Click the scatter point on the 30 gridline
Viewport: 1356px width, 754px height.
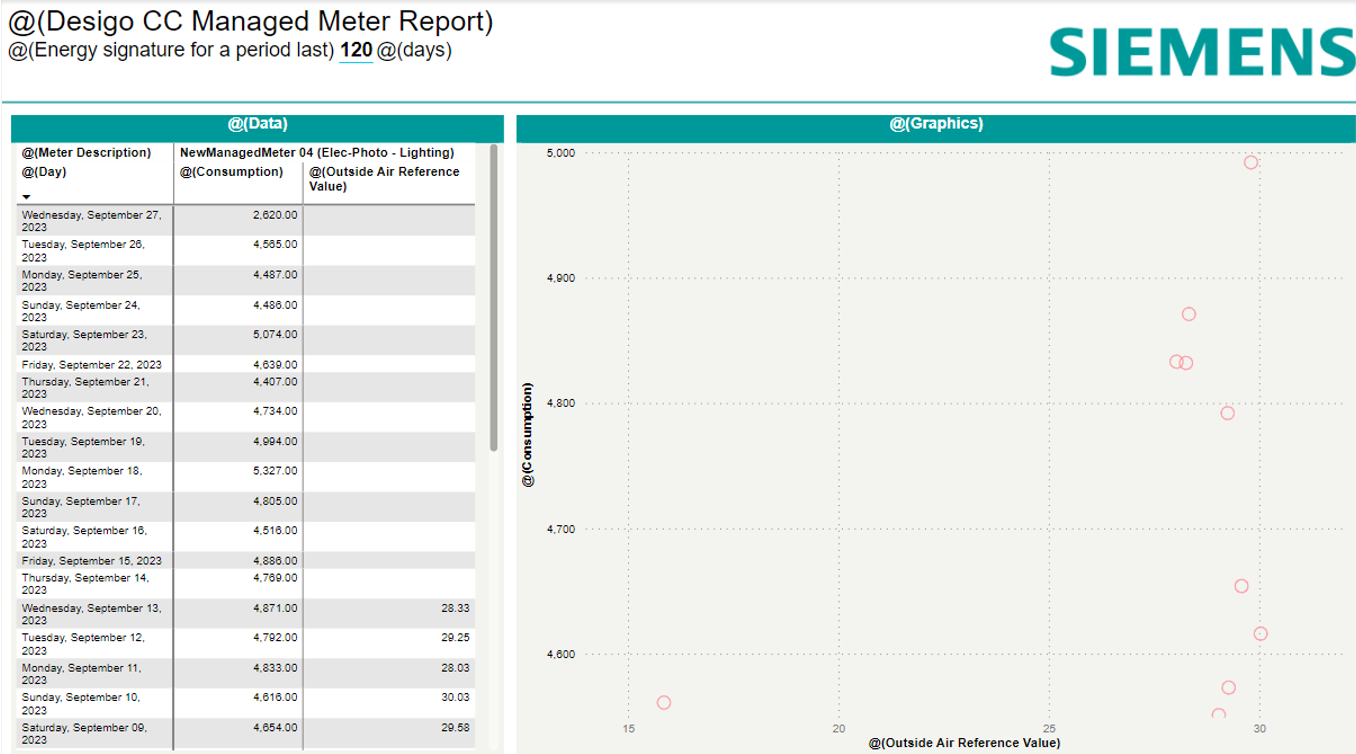1260,633
